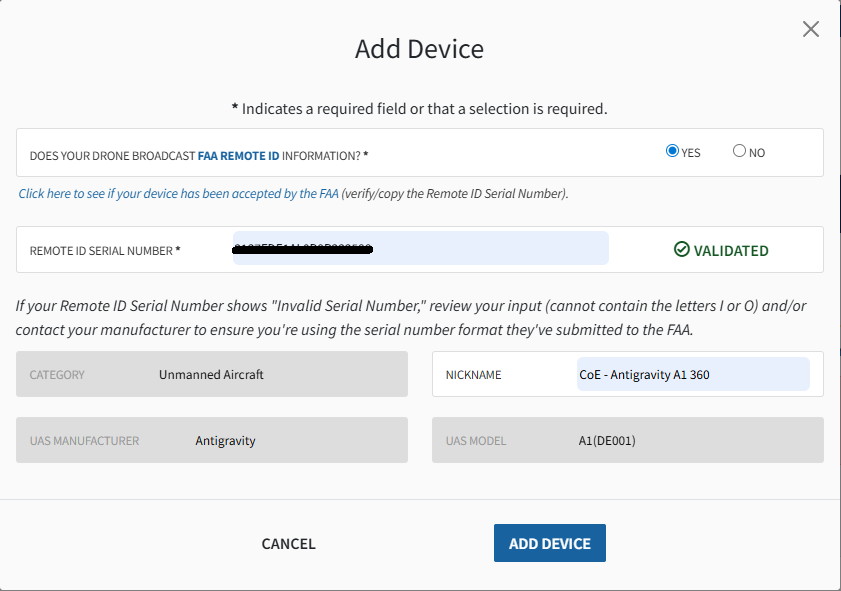Click the Category value Unmanned Aircraft

click(x=211, y=375)
